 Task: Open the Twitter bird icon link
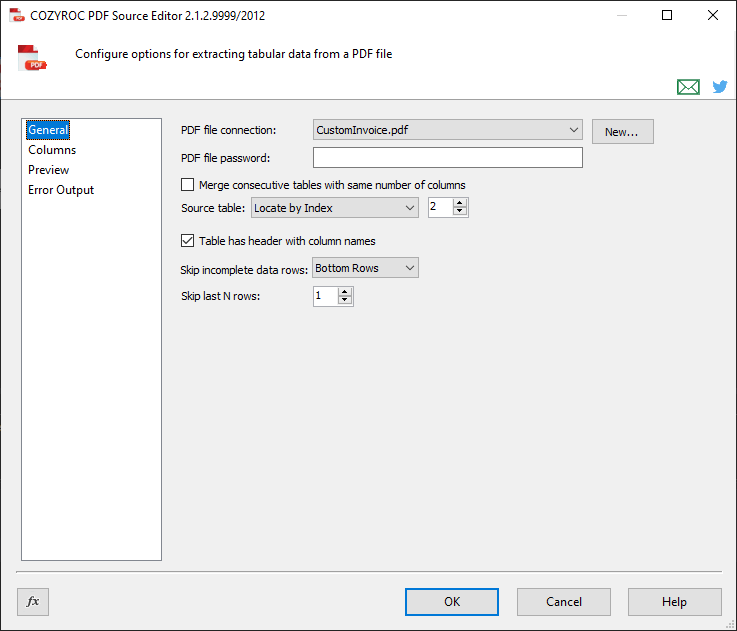coord(719,87)
